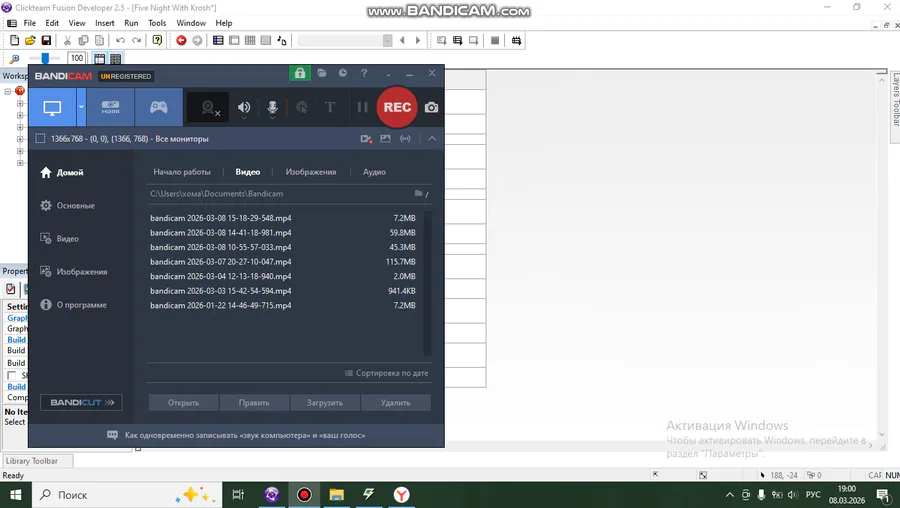Toggle microphone recording in Bandicam
Image resolution: width=900 pixels, height=508 pixels.
click(273, 107)
